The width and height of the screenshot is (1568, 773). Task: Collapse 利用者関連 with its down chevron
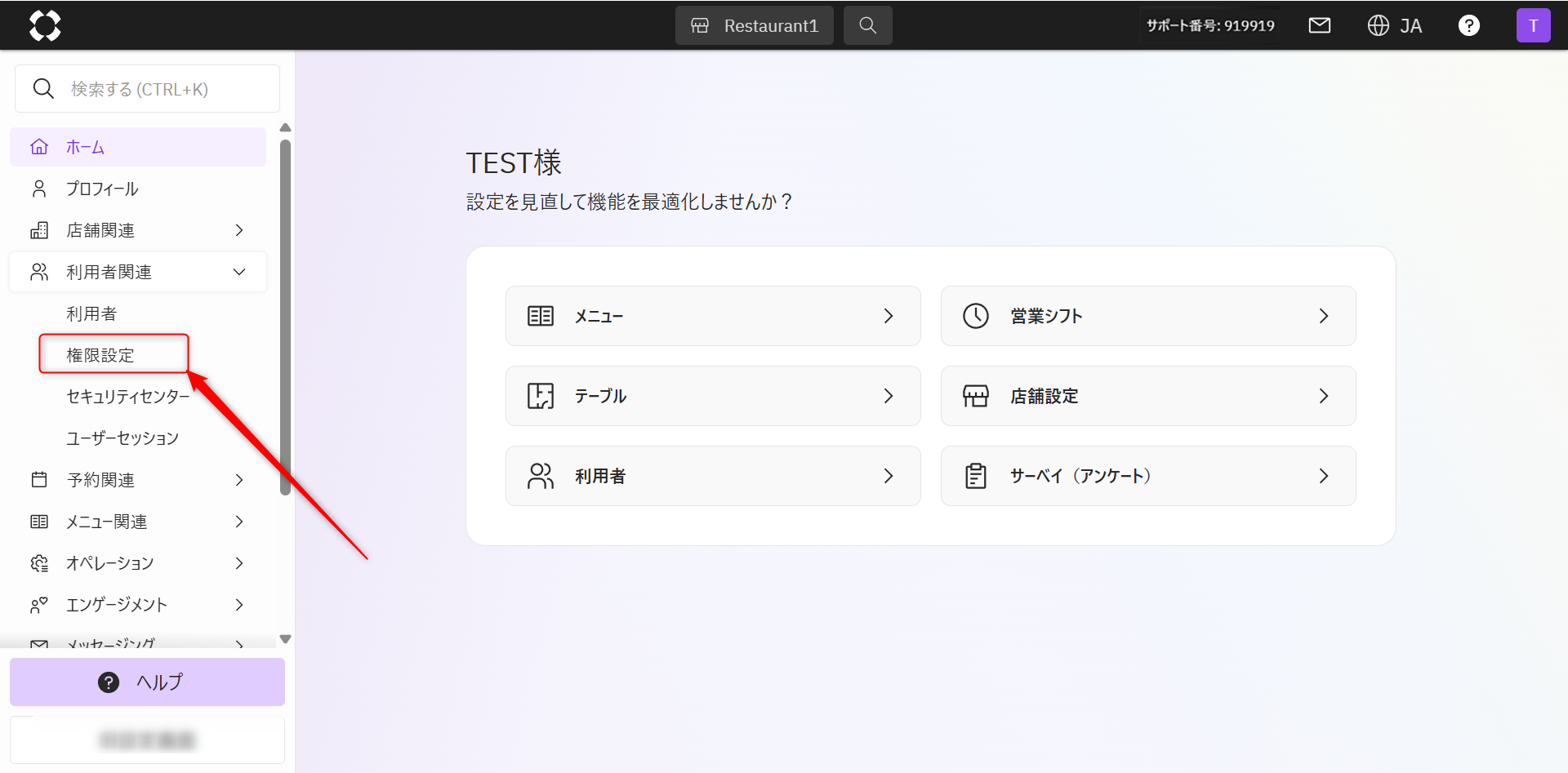[x=239, y=272]
